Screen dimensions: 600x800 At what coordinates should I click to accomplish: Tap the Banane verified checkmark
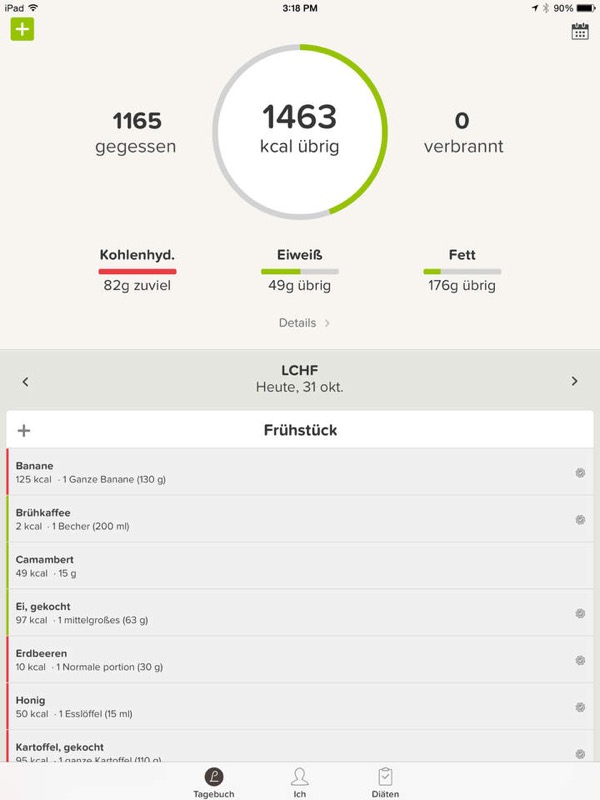pyautogui.click(x=580, y=473)
